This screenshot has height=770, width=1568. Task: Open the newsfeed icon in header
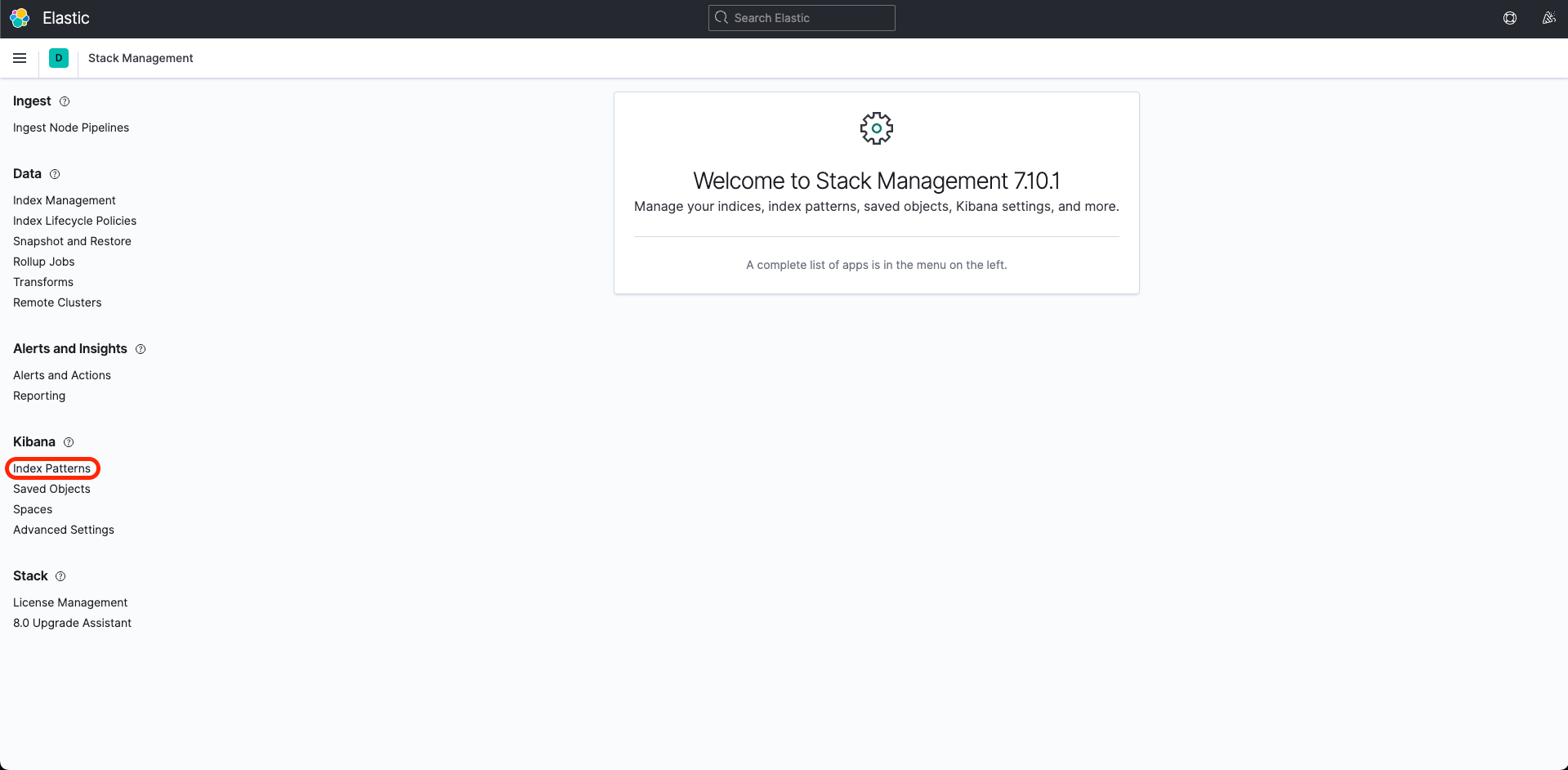click(1548, 18)
